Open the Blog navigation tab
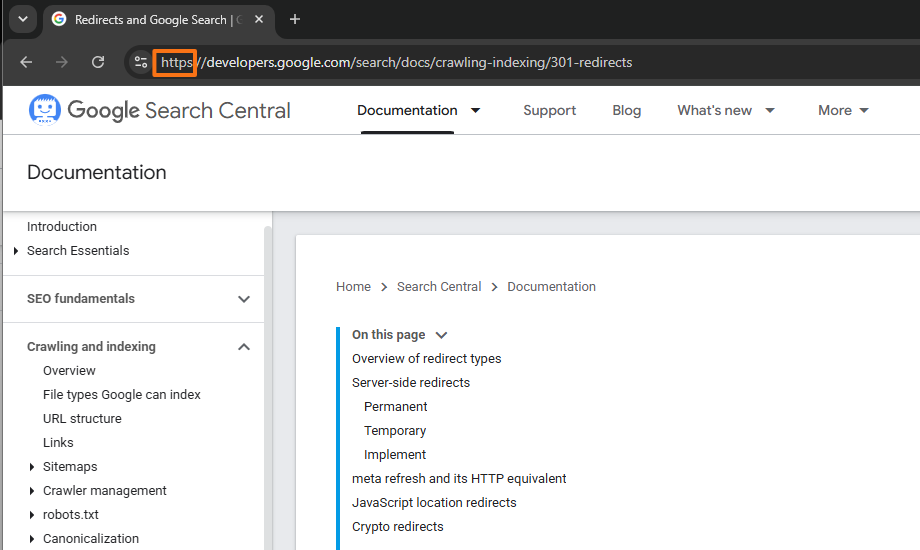 pyautogui.click(x=627, y=110)
